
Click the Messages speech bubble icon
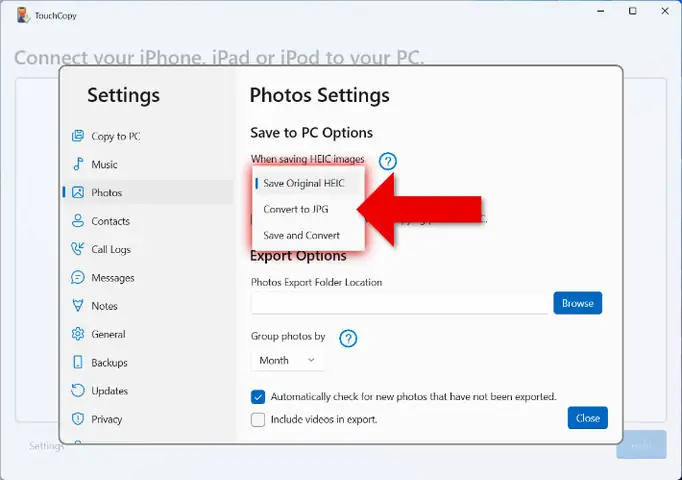(x=77, y=277)
